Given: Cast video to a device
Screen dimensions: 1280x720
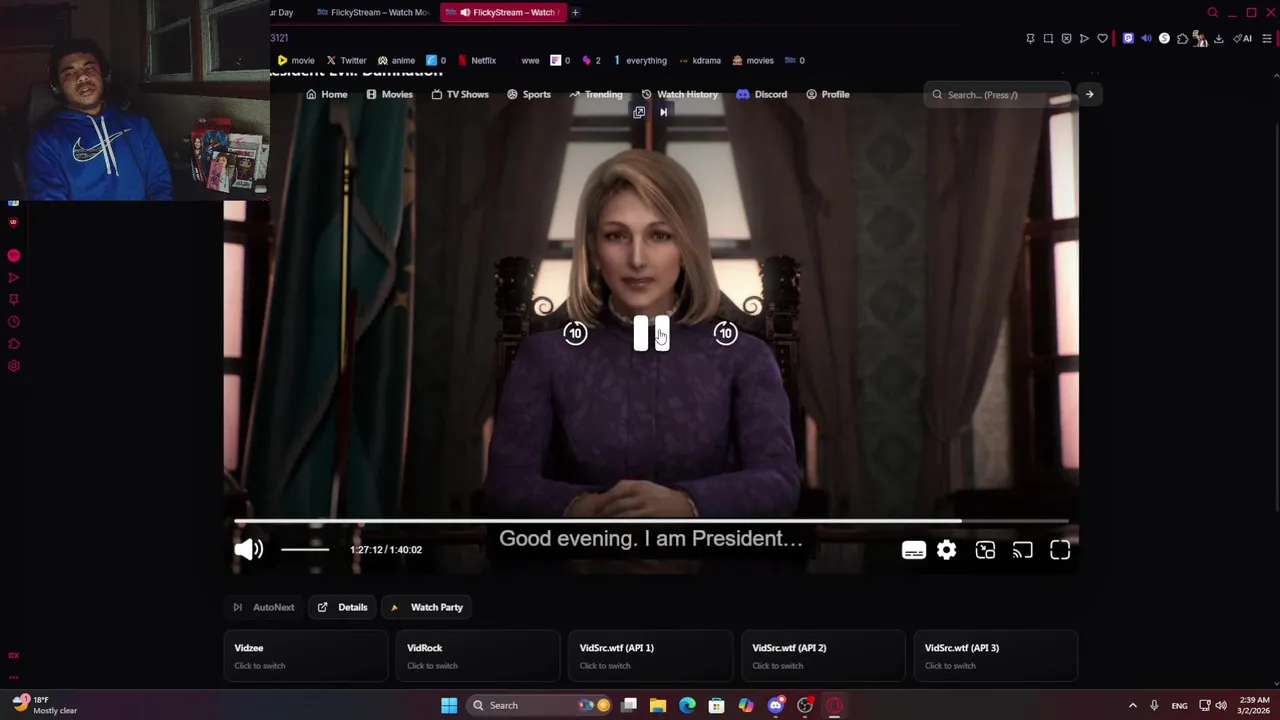Looking at the screenshot, I should tap(1022, 550).
